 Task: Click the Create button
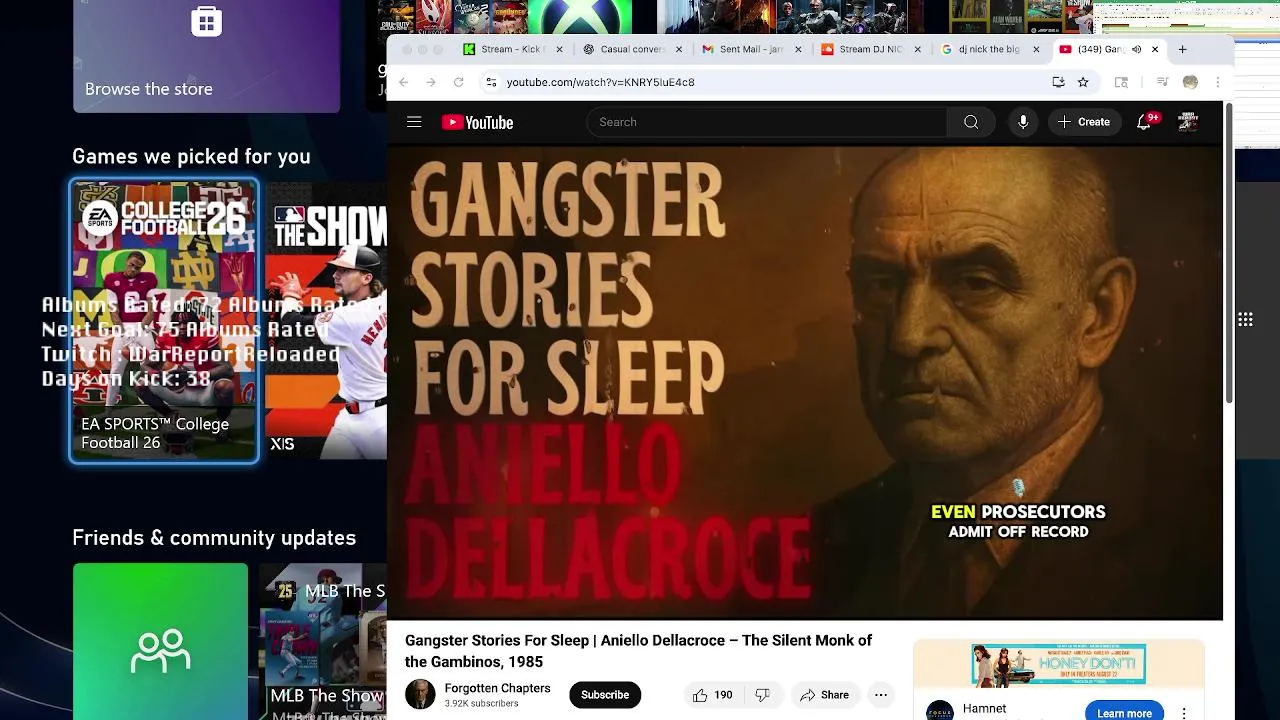tap(1084, 122)
